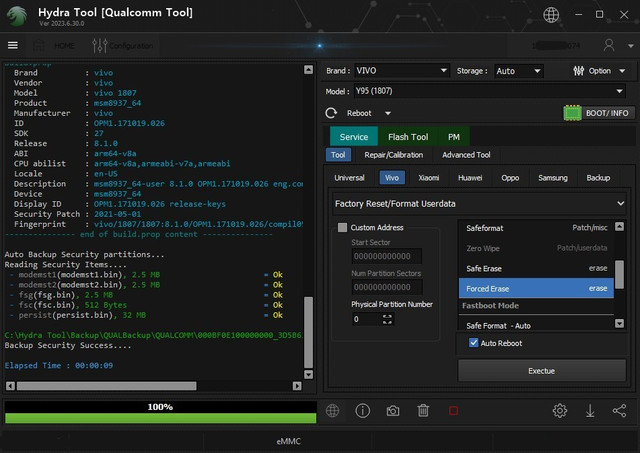Expand the Reboot dropdown arrow
The height and width of the screenshot is (453, 640).
coord(388,113)
